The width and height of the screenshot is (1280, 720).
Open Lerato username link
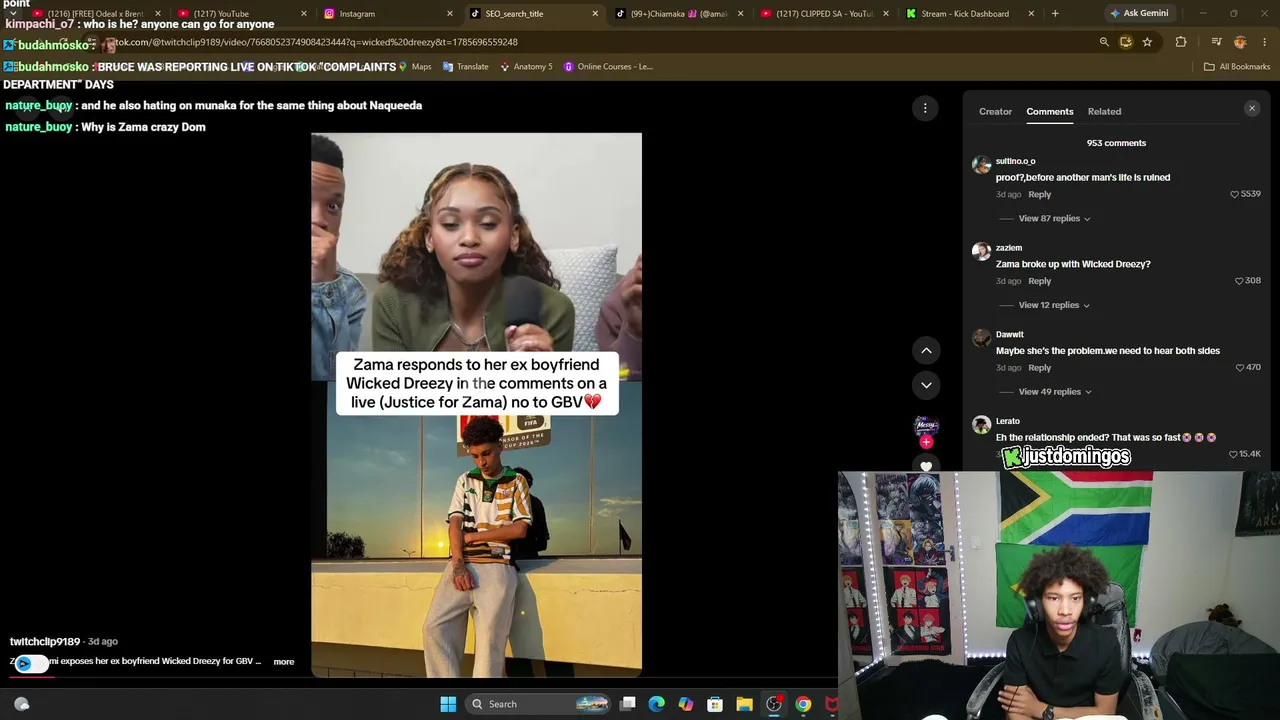1007,421
